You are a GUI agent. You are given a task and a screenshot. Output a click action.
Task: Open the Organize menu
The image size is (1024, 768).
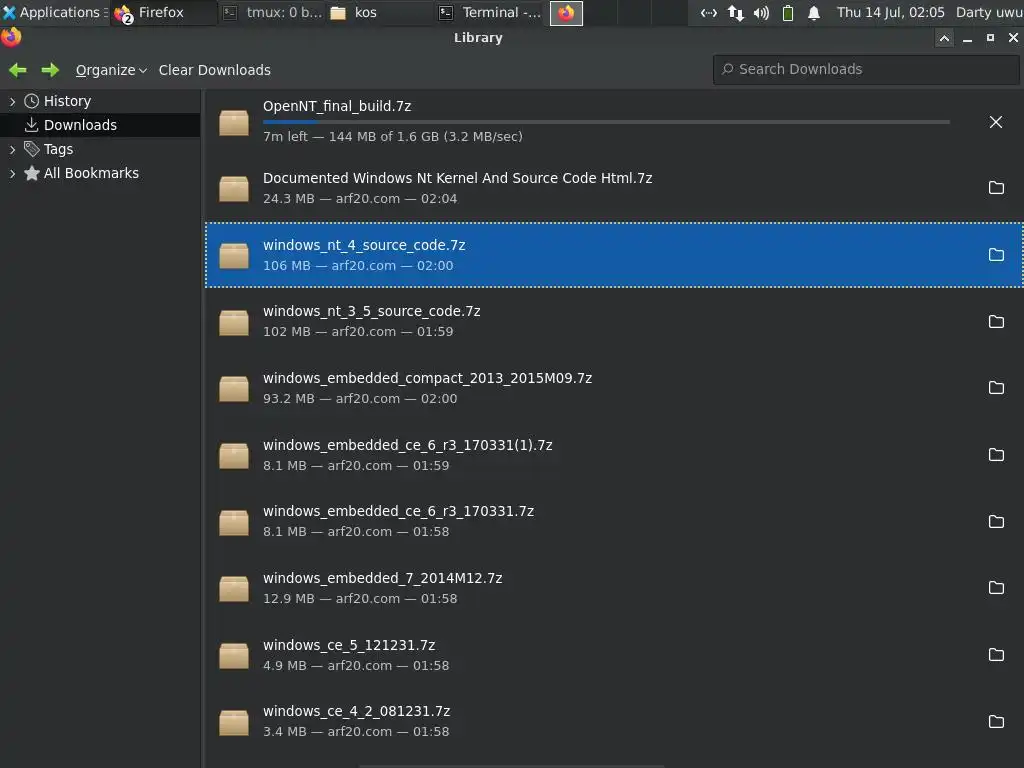pos(111,70)
